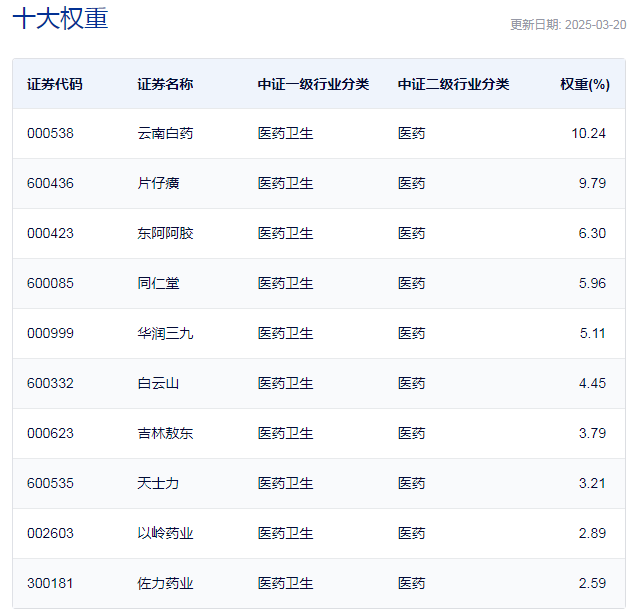Select the 中证一级行业分类 column header
This screenshot has height=613, width=631.
pyautogui.click(x=313, y=84)
